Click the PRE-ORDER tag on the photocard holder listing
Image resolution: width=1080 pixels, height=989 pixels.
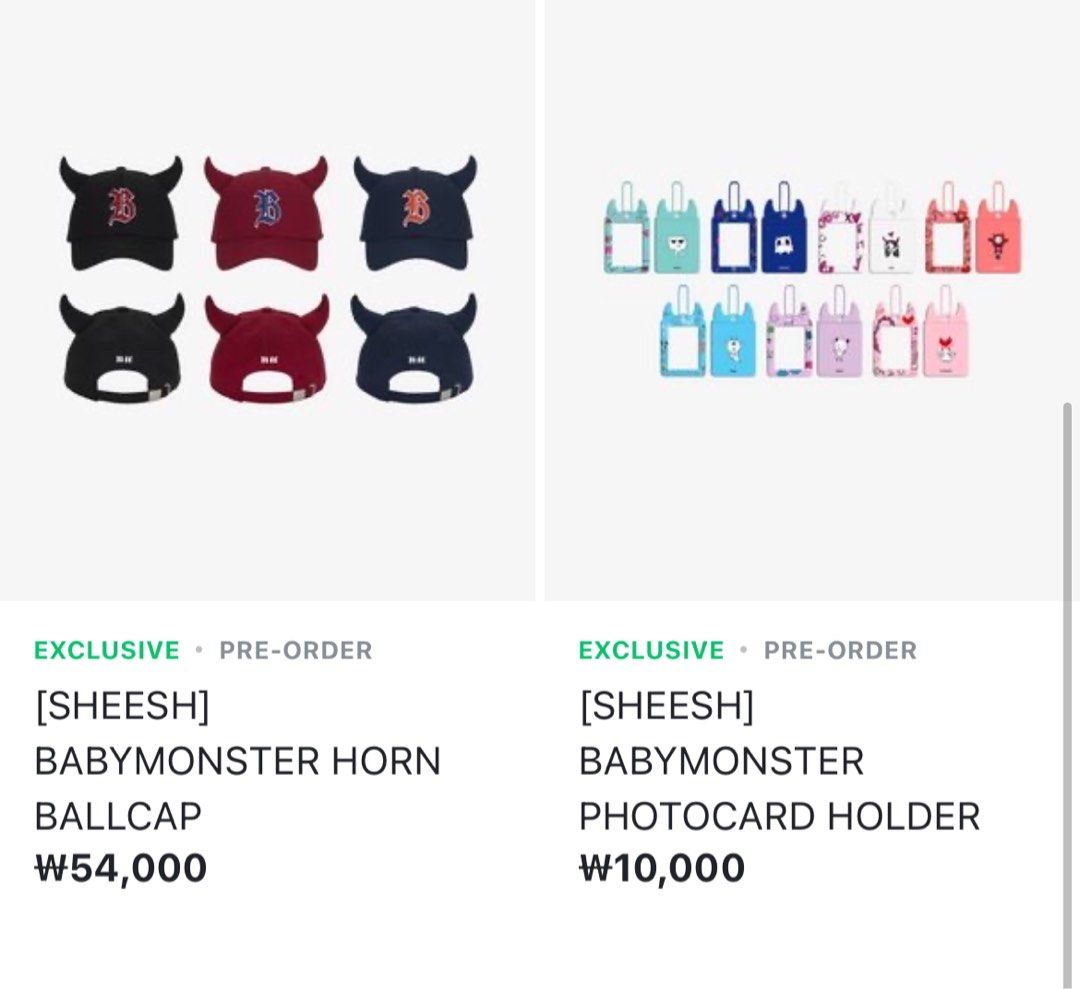839,650
